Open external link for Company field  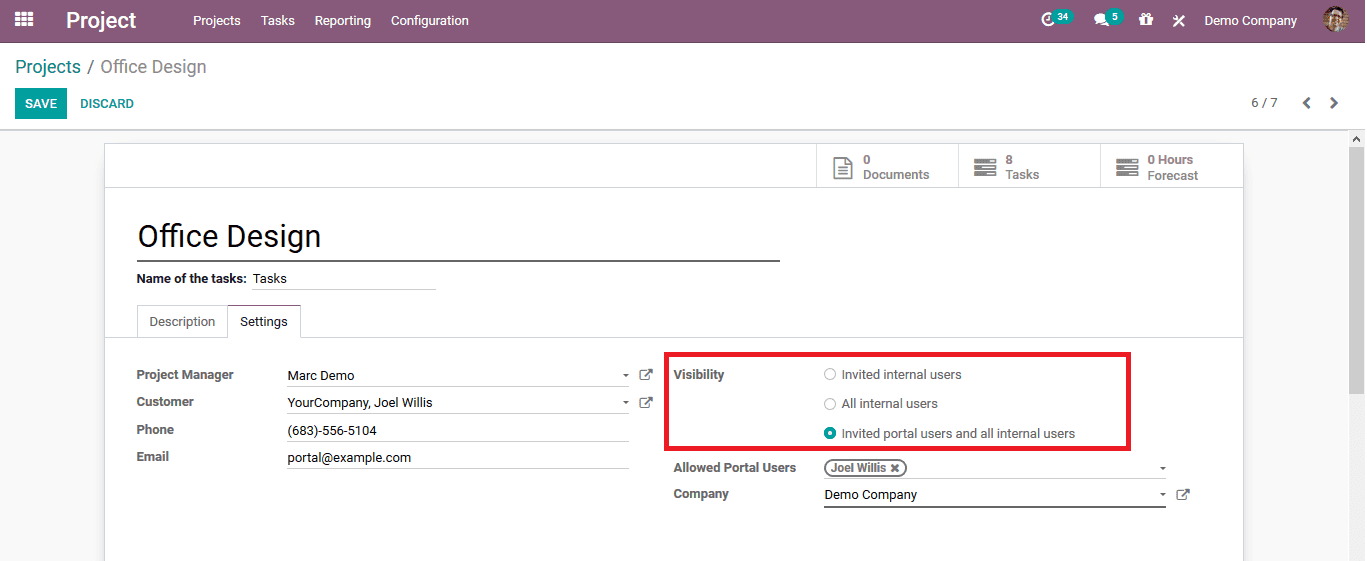pyautogui.click(x=1182, y=494)
